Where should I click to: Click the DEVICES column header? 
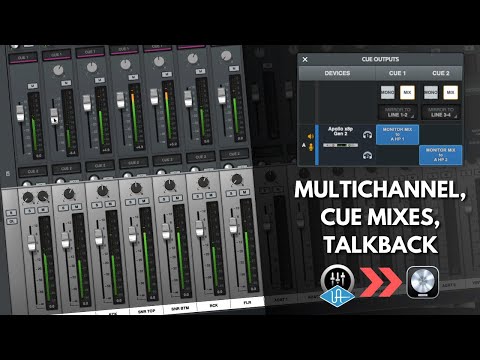(337, 73)
